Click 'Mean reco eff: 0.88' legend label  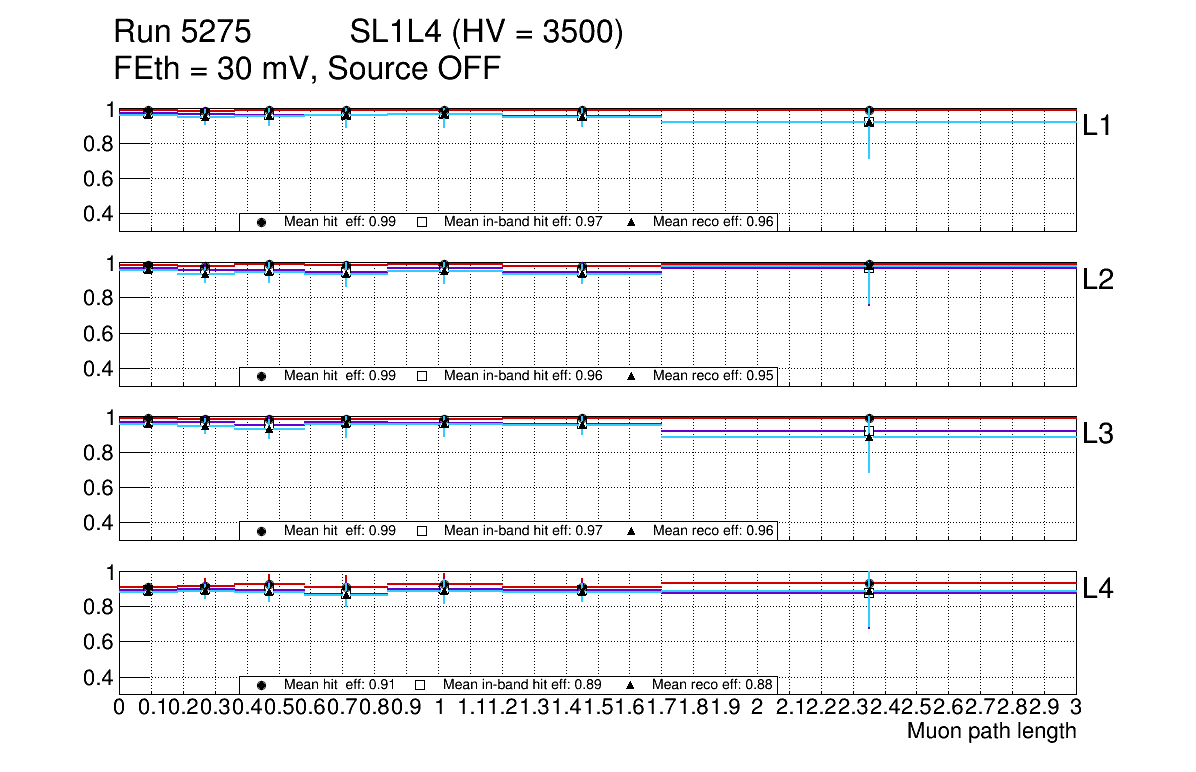pos(713,685)
